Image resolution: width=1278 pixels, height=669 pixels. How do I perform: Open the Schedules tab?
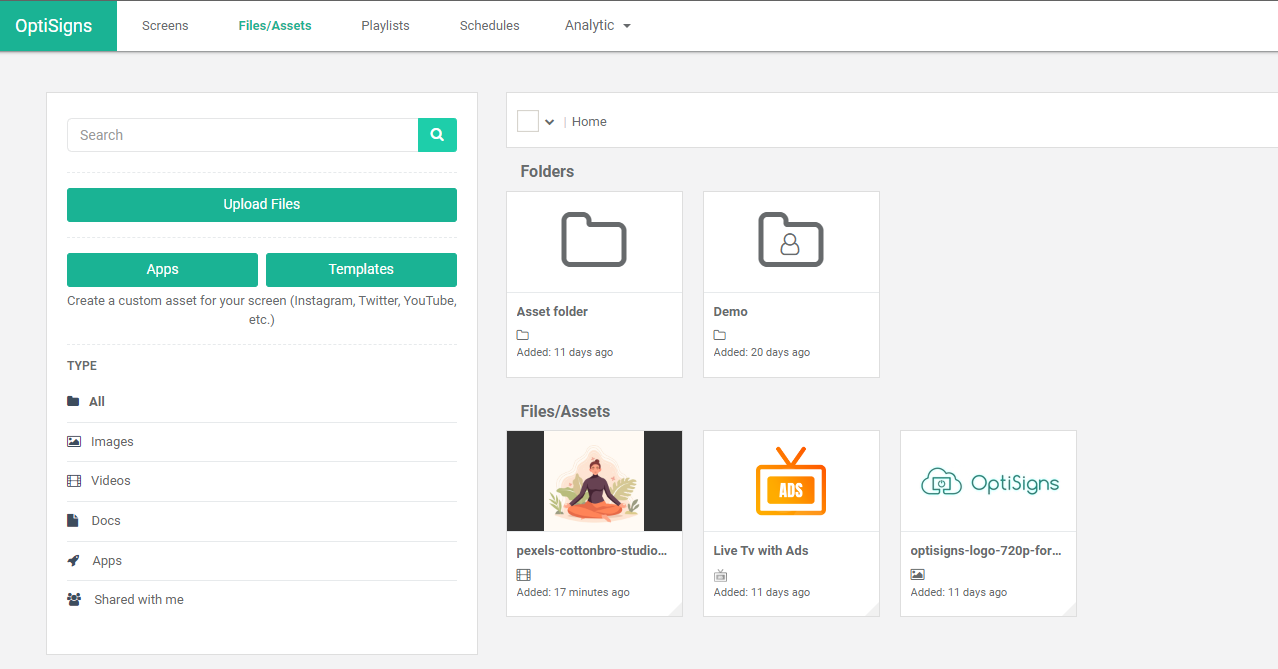[x=489, y=25]
